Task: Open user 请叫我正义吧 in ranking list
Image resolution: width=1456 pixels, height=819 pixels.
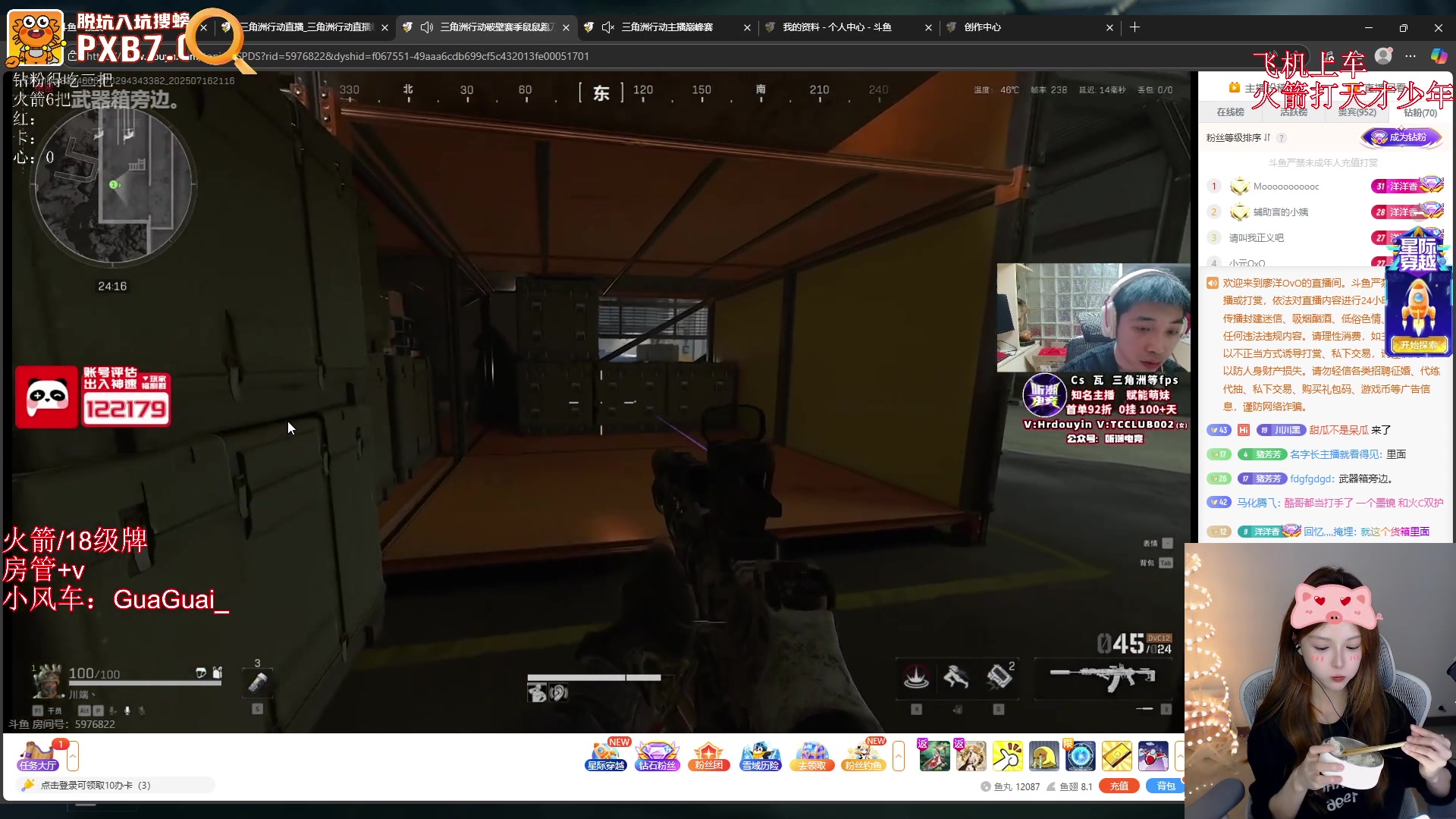Action: (x=1257, y=238)
